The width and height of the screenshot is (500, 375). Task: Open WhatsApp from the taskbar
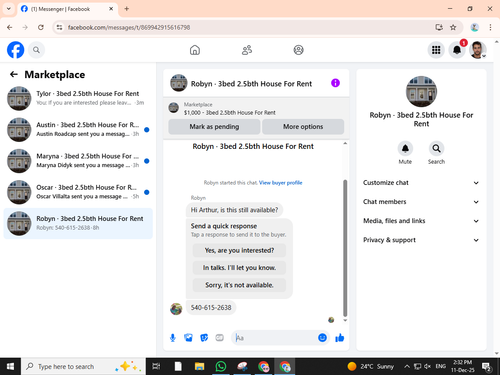220,367
